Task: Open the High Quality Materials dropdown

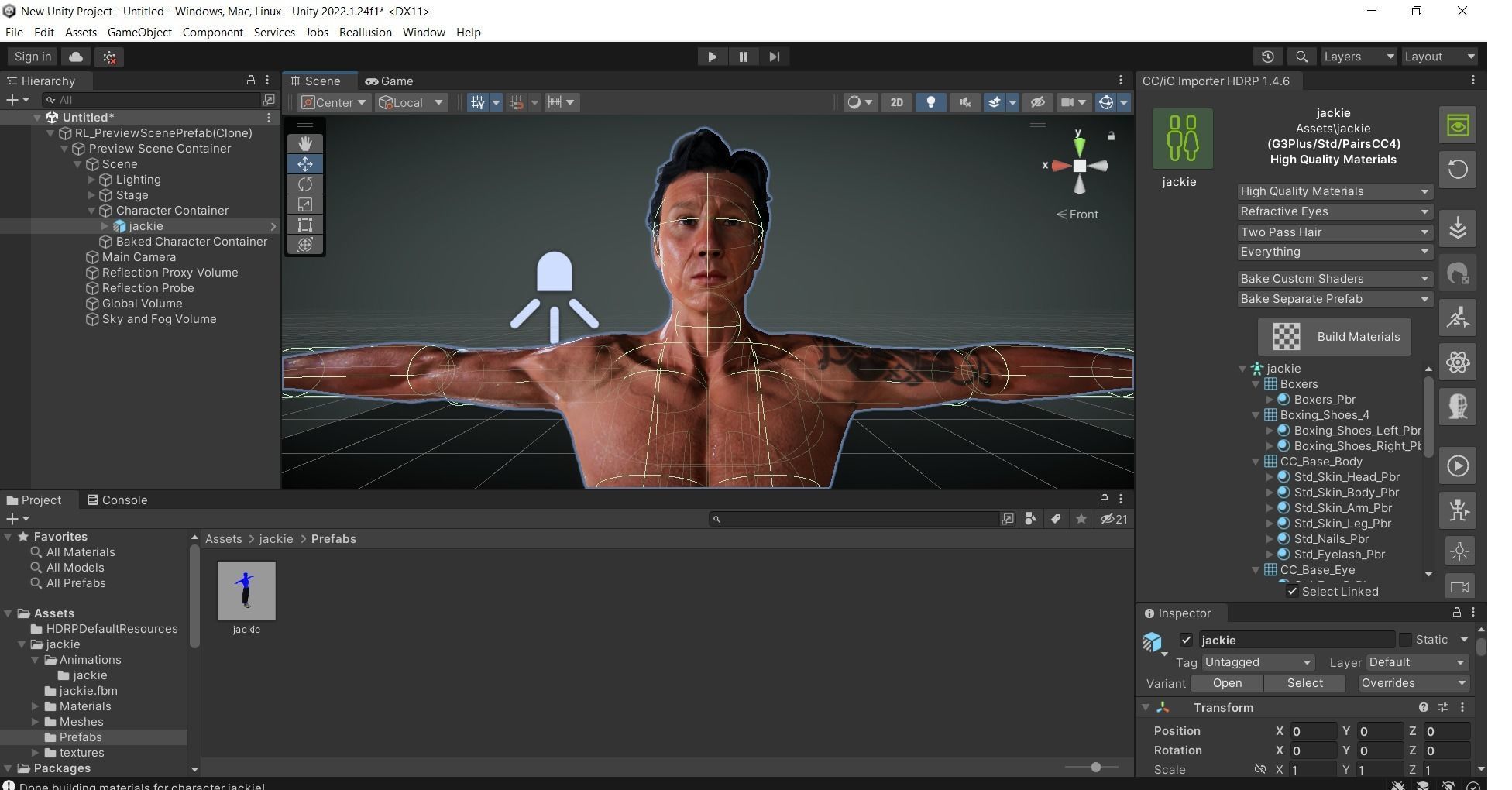Action: point(1335,191)
